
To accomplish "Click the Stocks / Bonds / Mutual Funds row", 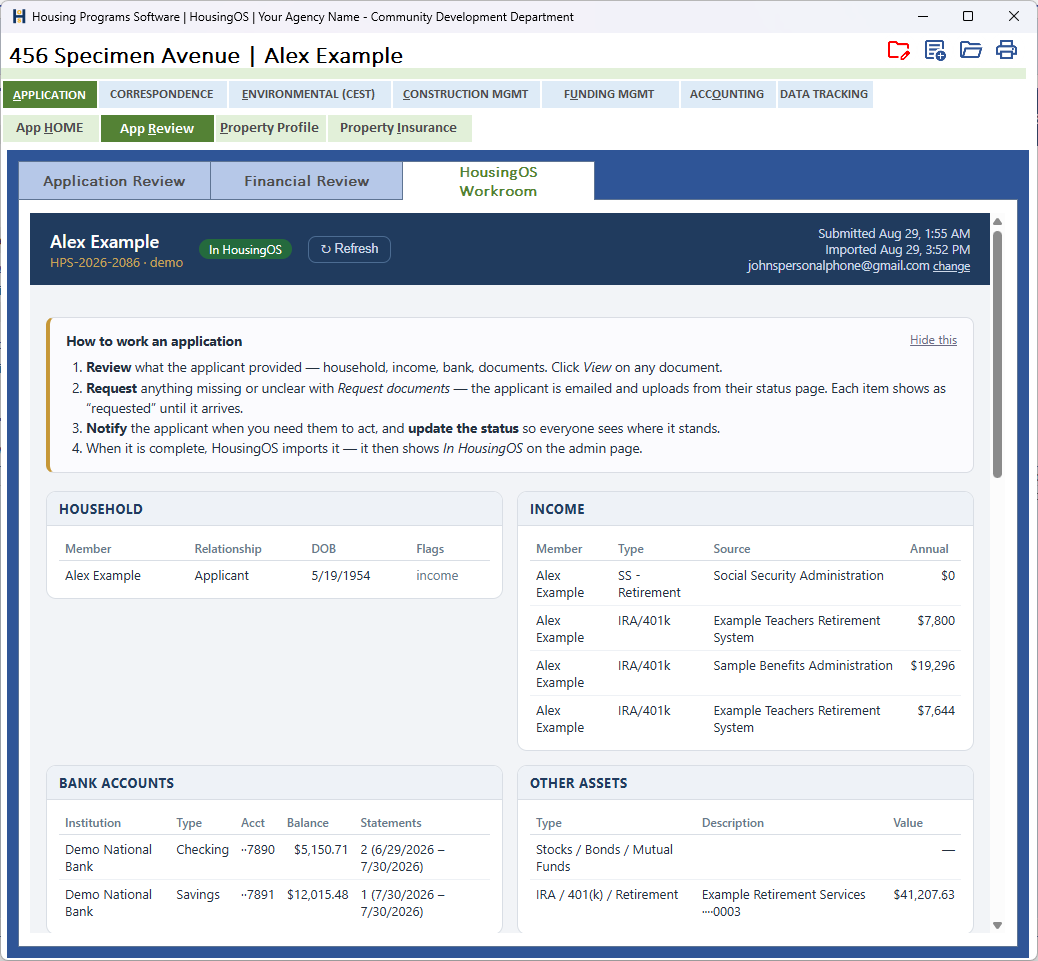I will (745, 858).
